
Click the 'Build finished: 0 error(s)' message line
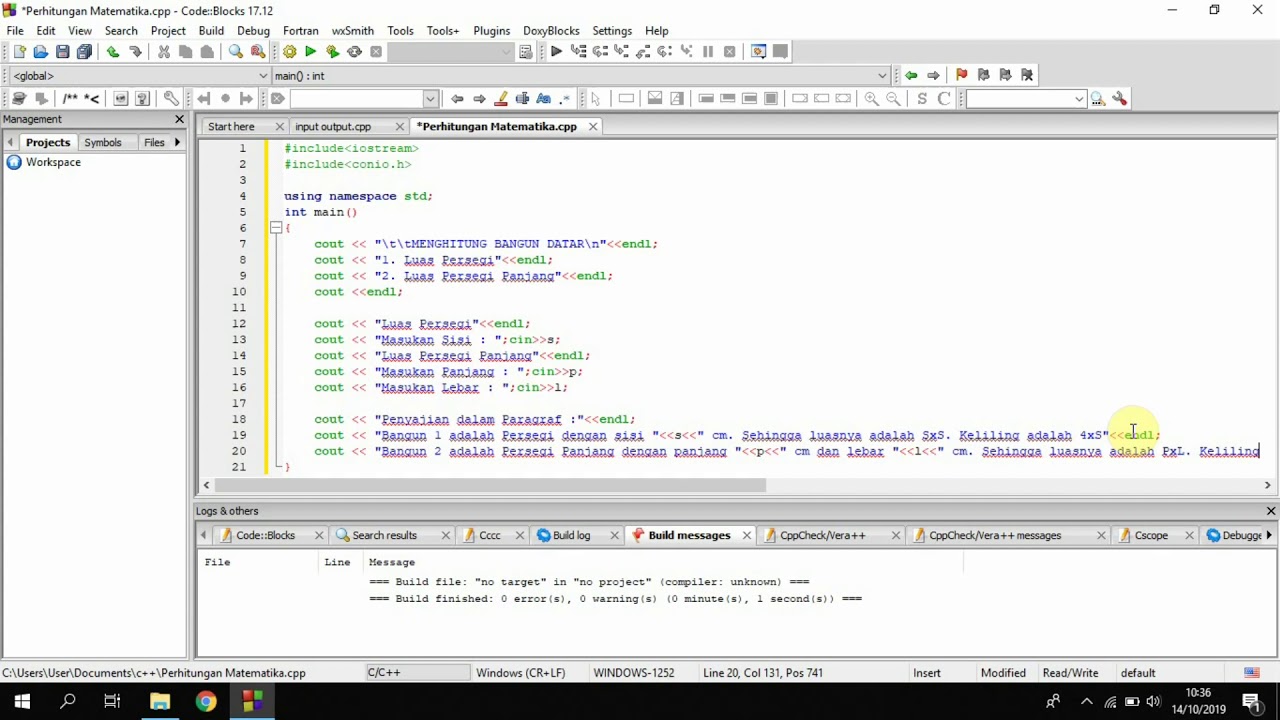615,599
